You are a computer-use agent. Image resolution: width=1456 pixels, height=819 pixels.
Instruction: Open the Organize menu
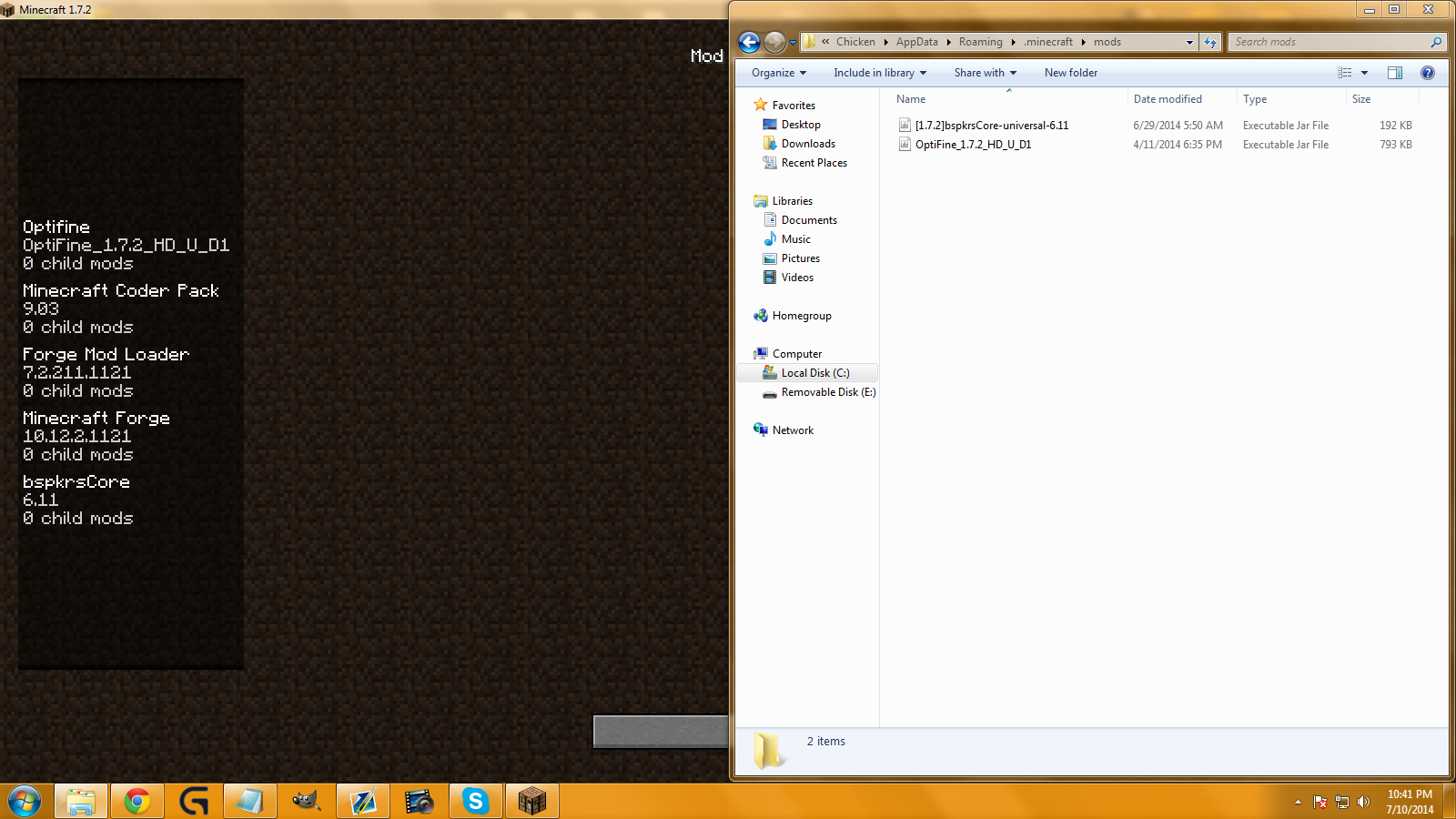(779, 73)
